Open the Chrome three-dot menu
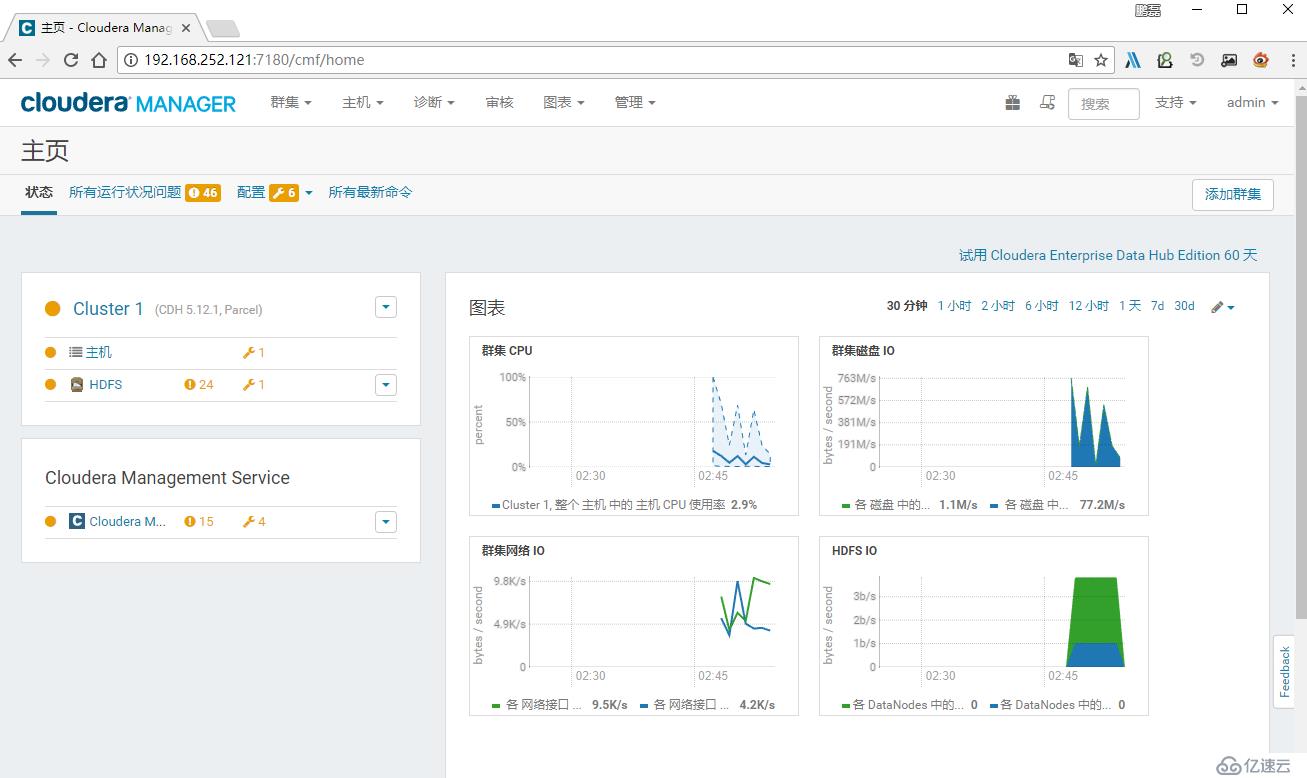1307x778 pixels. [x=1291, y=60]
